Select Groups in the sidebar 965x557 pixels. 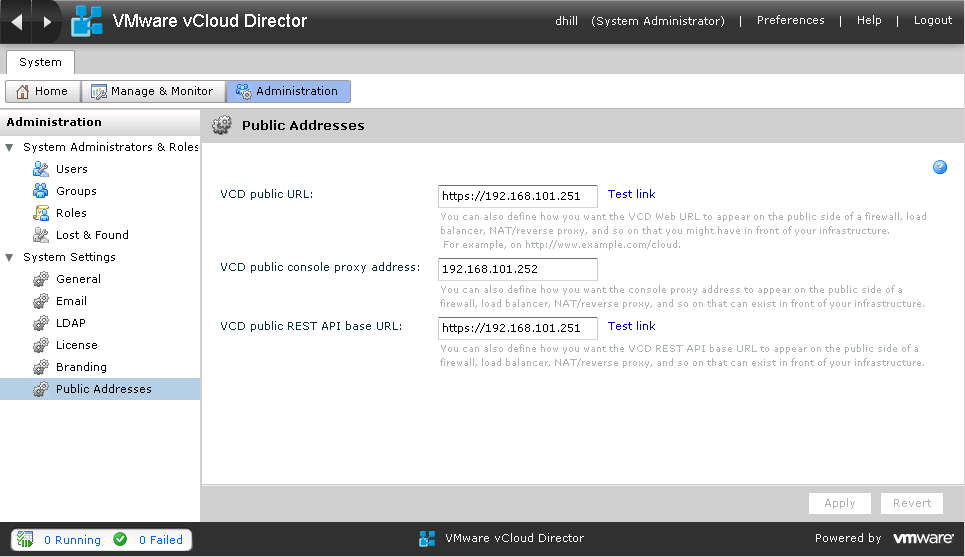76,191
